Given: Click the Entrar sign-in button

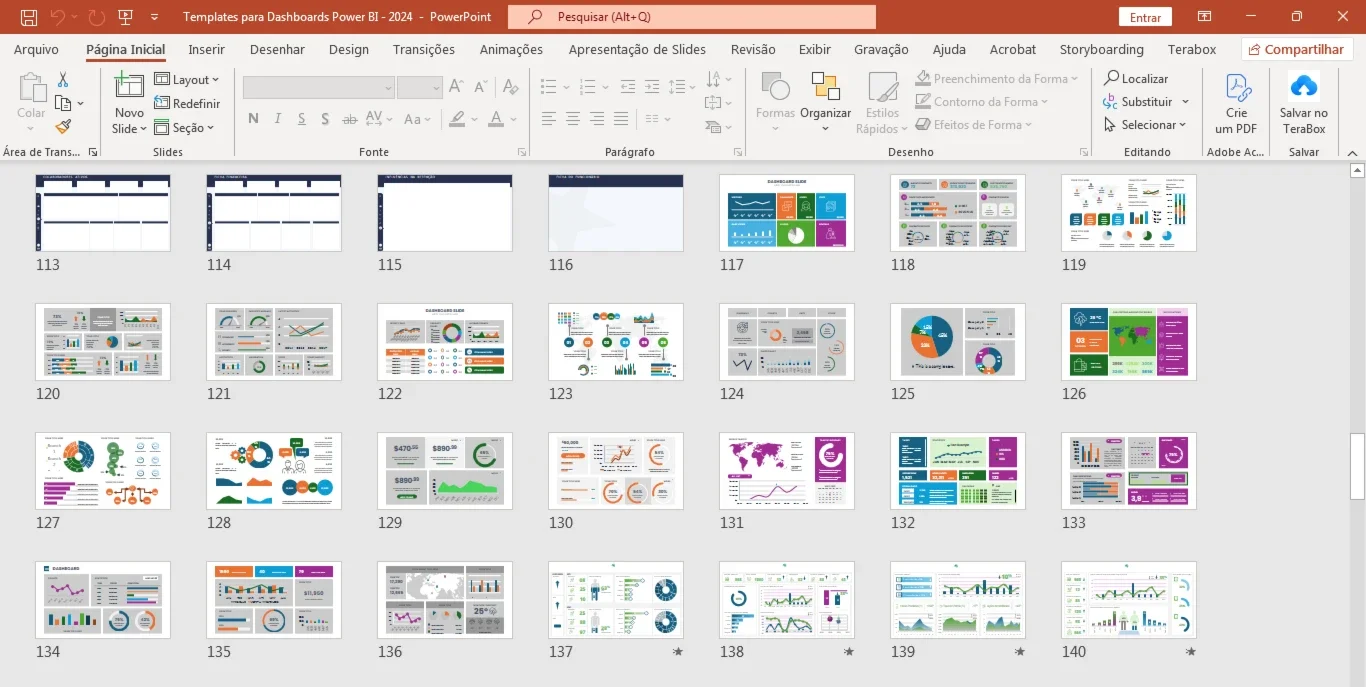Looking at the screenshot, I should click(x=1146, y=17).
